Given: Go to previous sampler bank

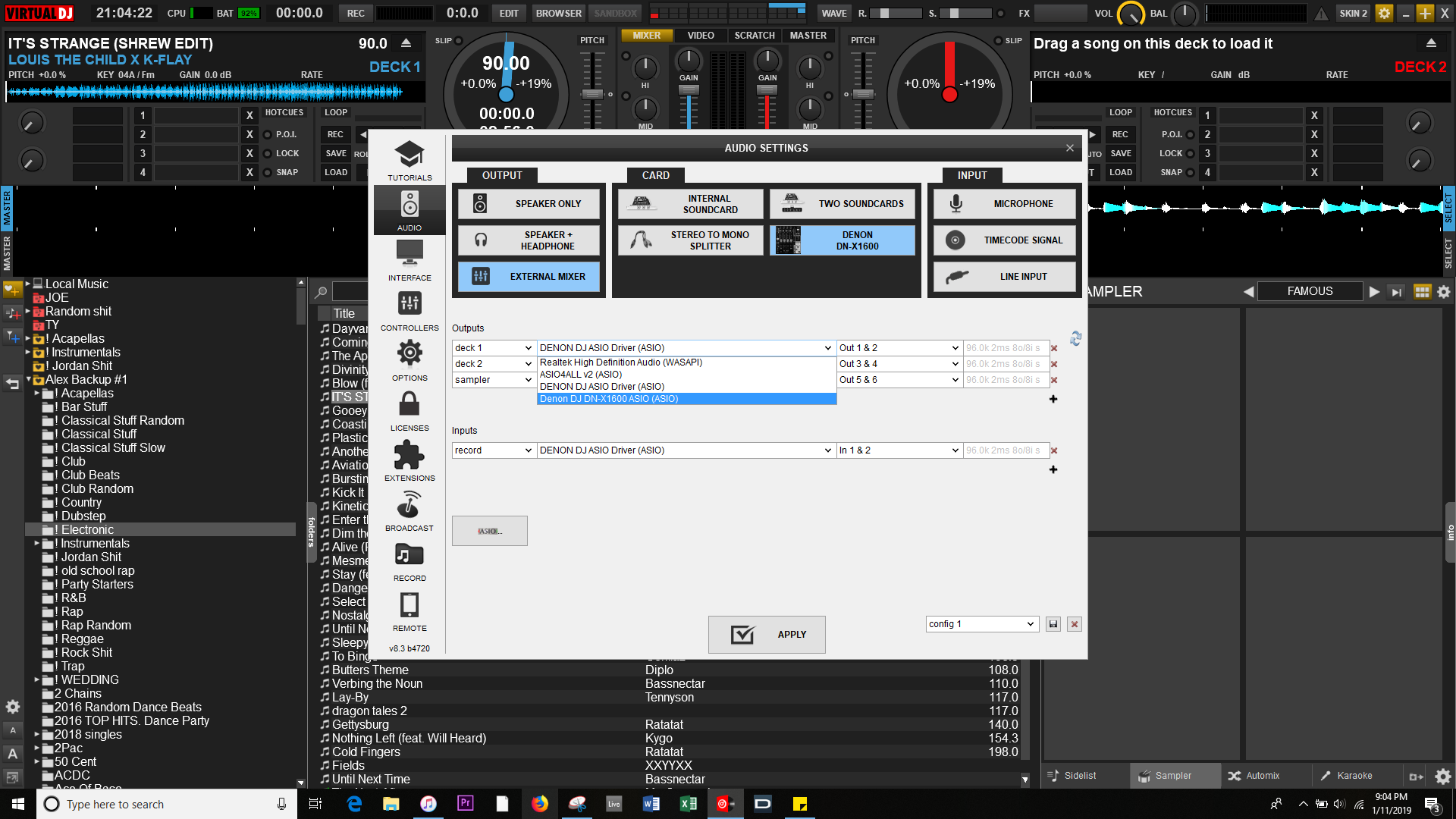Looking at the screenshot, I should (x=1248, y=292).
